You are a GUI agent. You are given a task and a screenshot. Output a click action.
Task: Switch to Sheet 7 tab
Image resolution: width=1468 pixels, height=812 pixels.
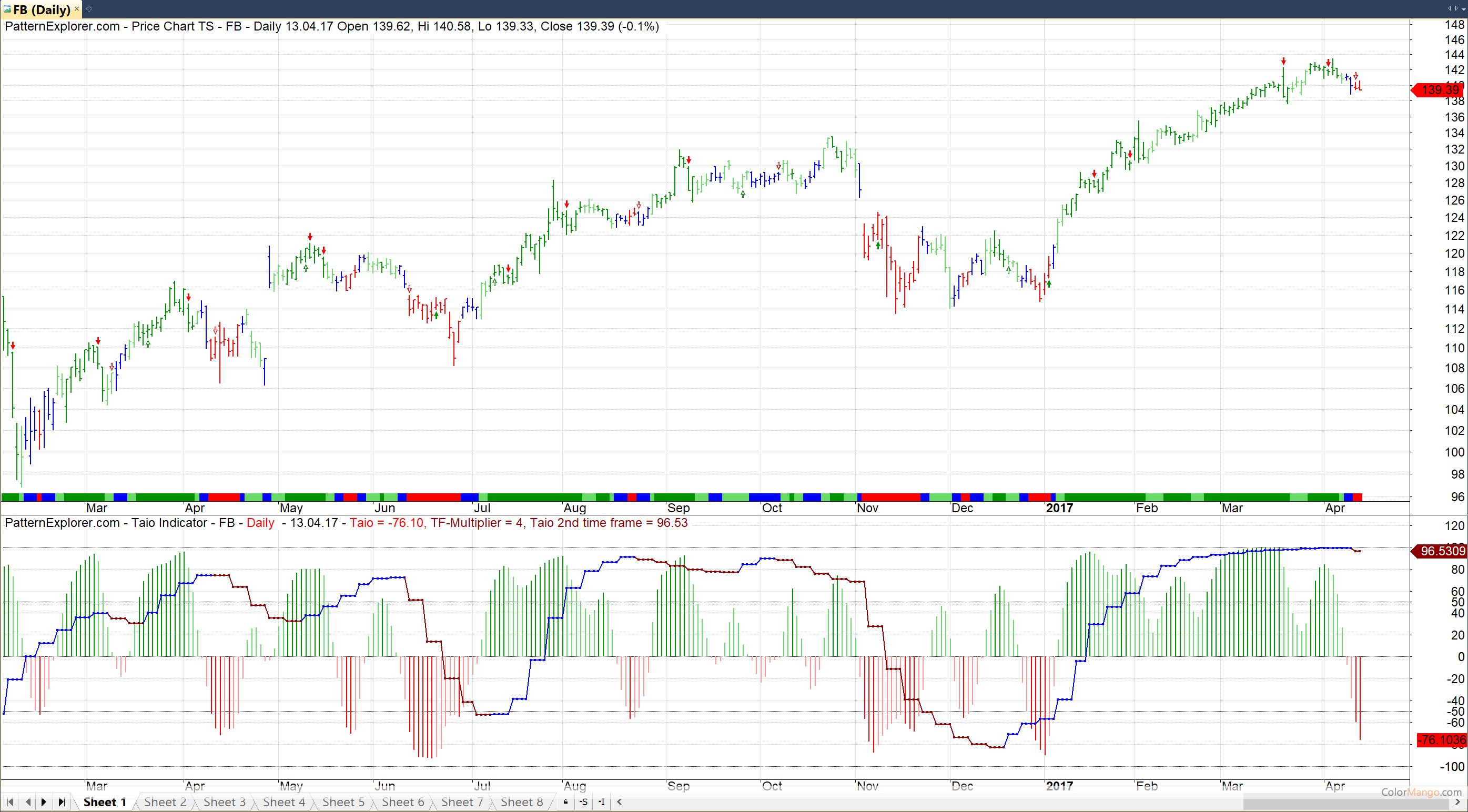(462, 803)
